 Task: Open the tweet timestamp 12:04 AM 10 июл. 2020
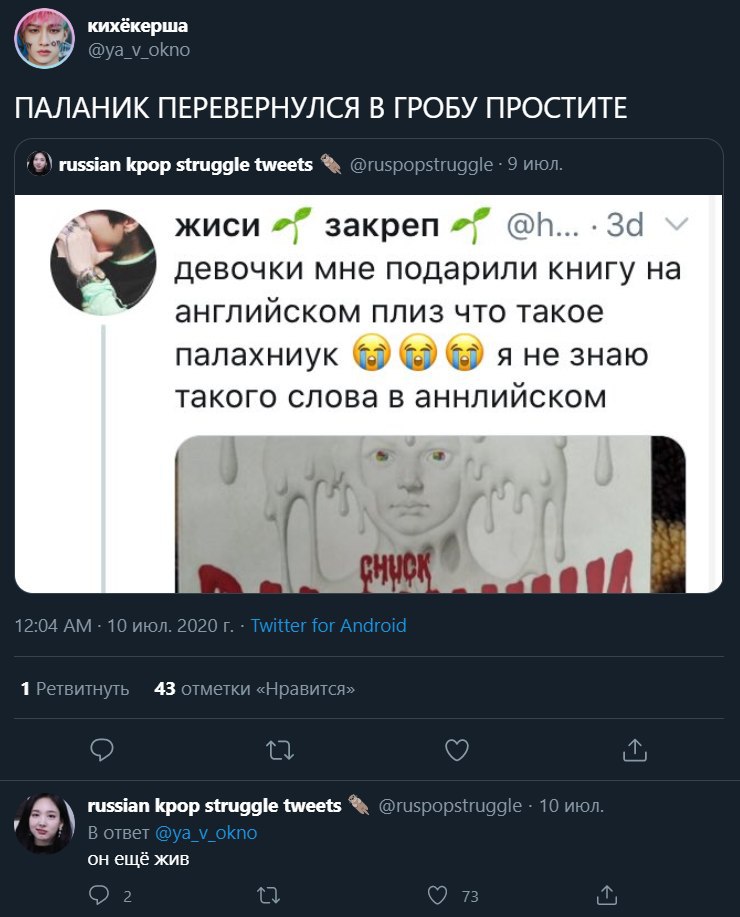coord(124,626)
